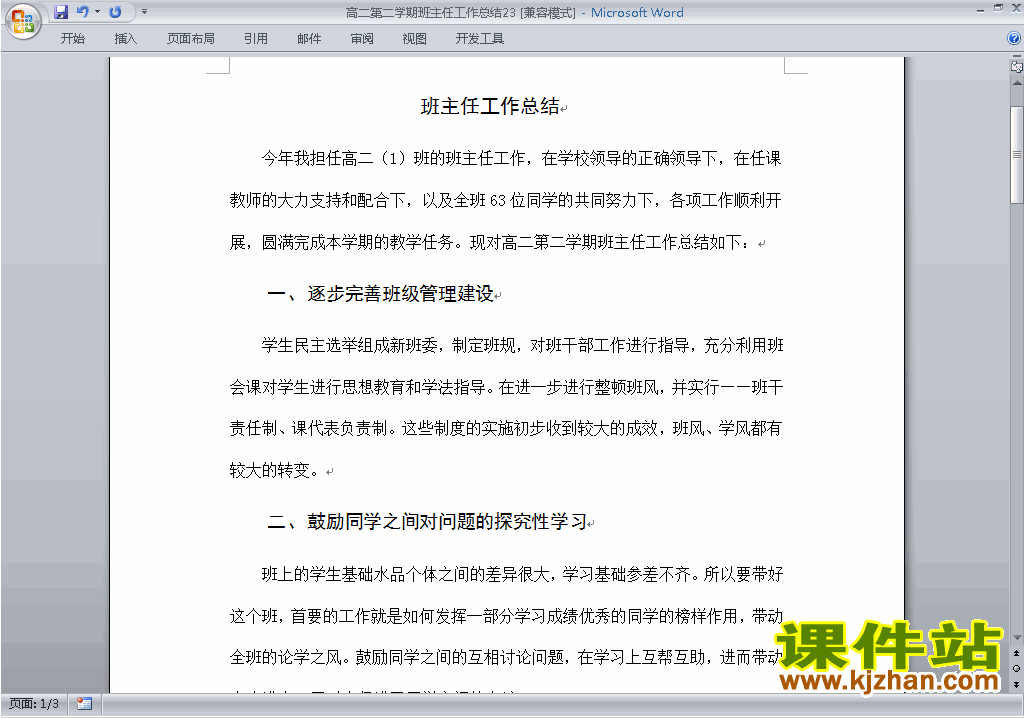Undo the last action
The height and width of the screenshot is (718, 1024).
pos(82,12)
